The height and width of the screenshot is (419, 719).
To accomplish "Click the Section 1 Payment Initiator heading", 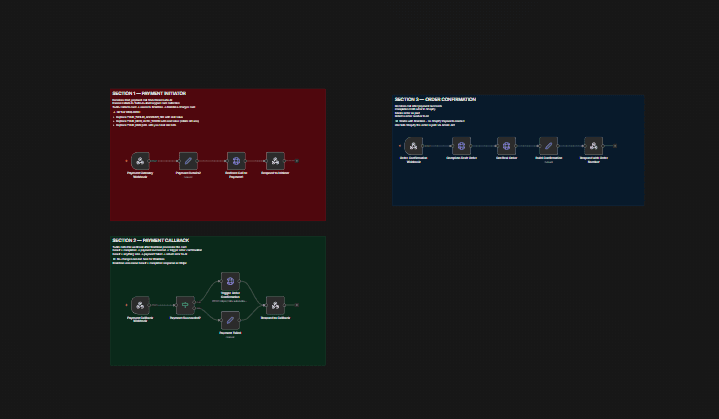I will click(149, 93).
